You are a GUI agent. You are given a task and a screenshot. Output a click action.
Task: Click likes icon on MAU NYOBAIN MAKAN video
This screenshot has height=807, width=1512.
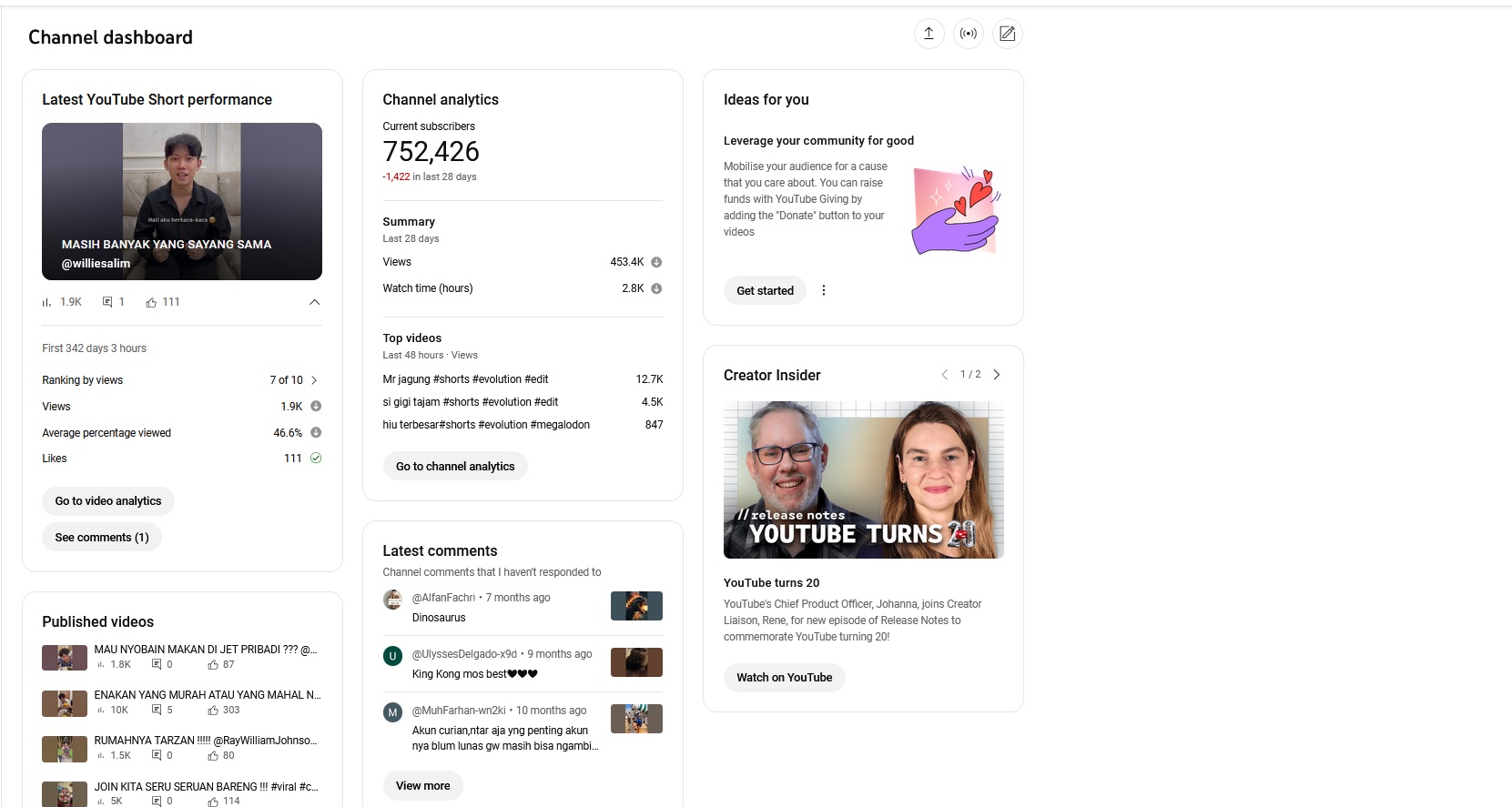[x=213, y=664]
